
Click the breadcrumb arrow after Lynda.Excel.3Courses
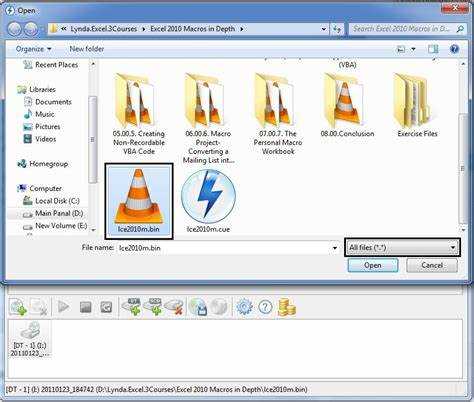pos(144,29)
